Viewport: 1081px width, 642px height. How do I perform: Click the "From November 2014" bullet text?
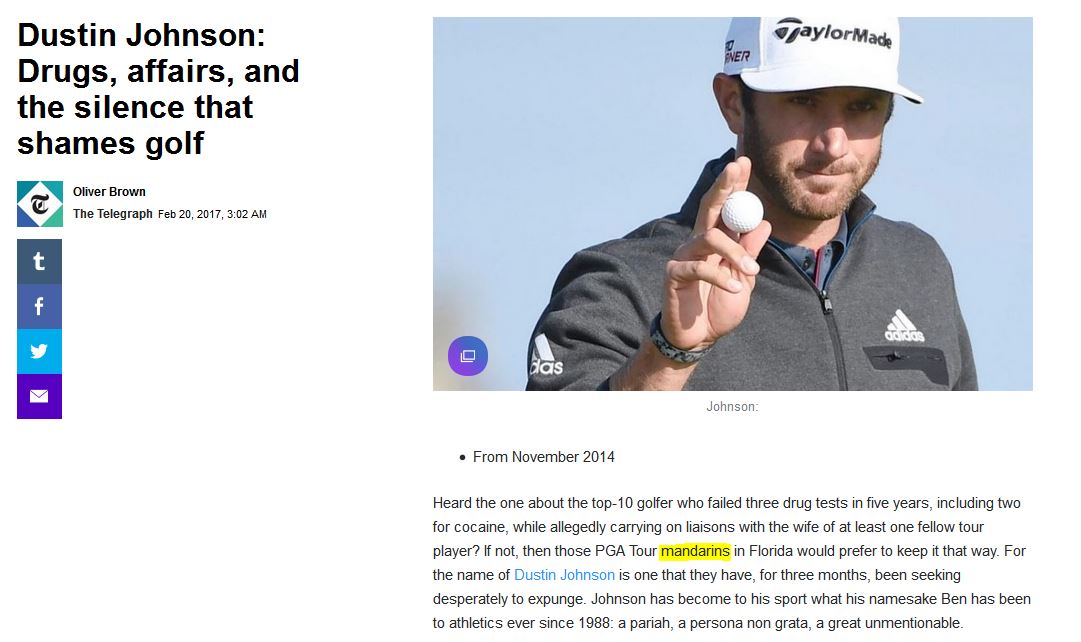[x=543, y=457]
